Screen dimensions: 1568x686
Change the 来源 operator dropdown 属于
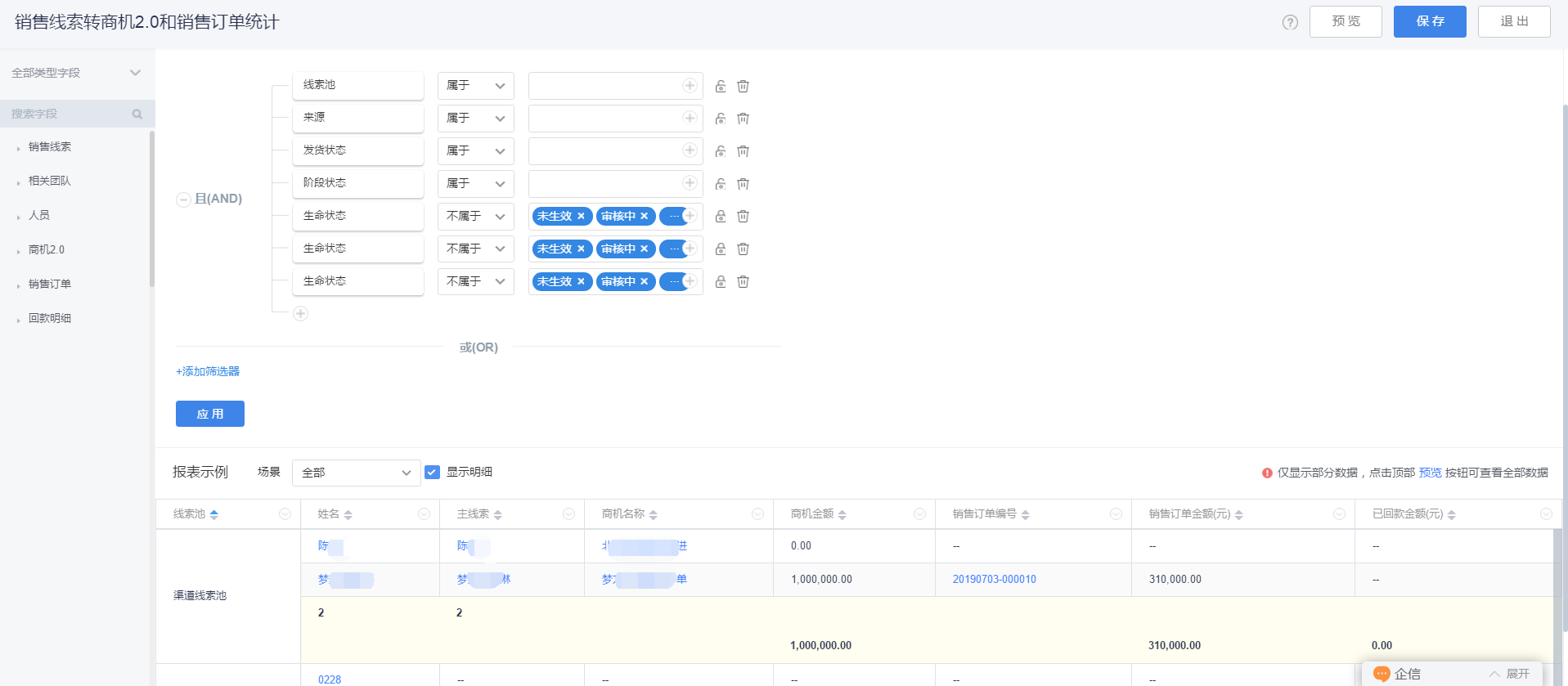coord(476,119)
